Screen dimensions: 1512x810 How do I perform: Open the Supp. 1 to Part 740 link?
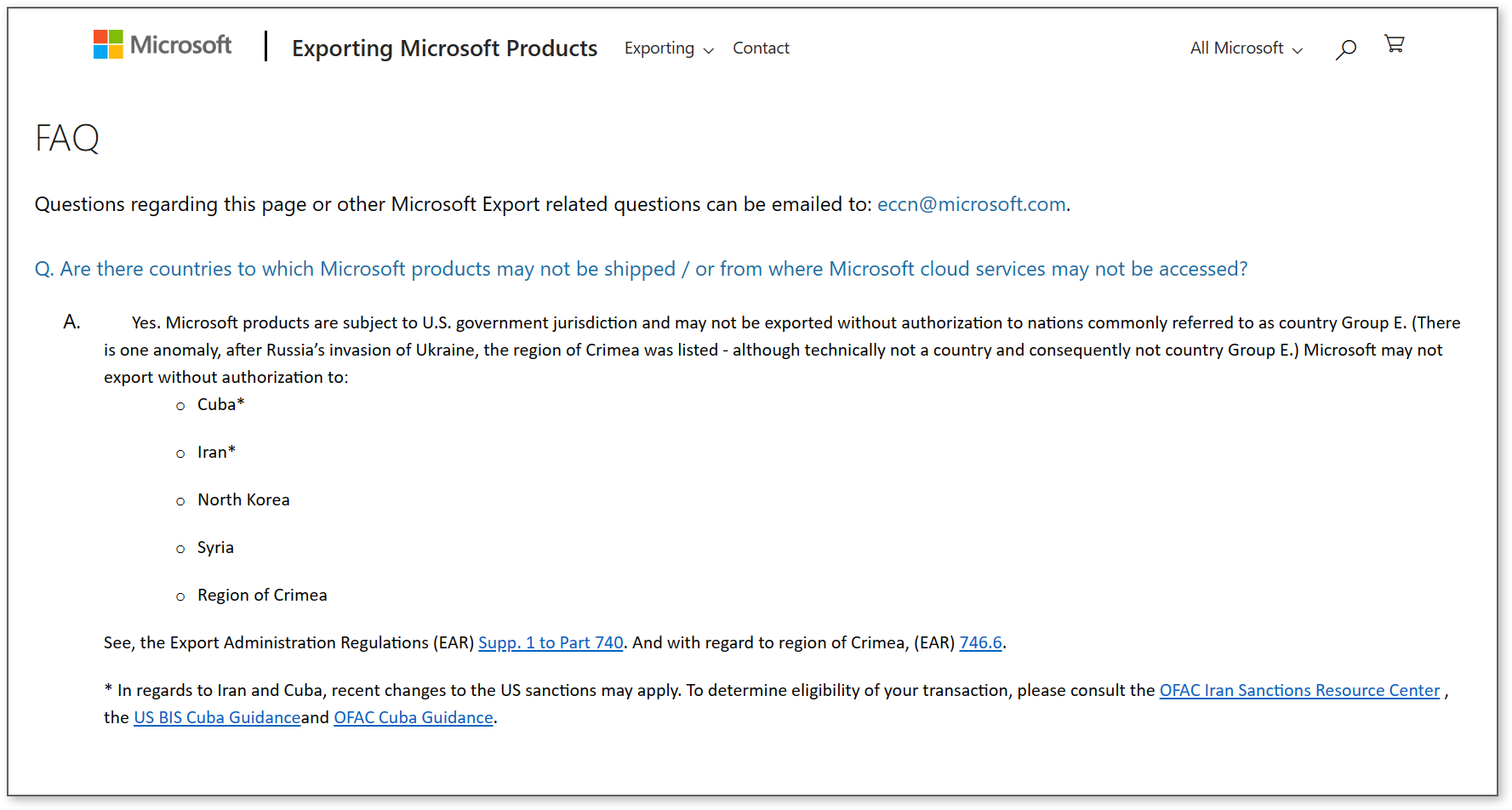551,643
